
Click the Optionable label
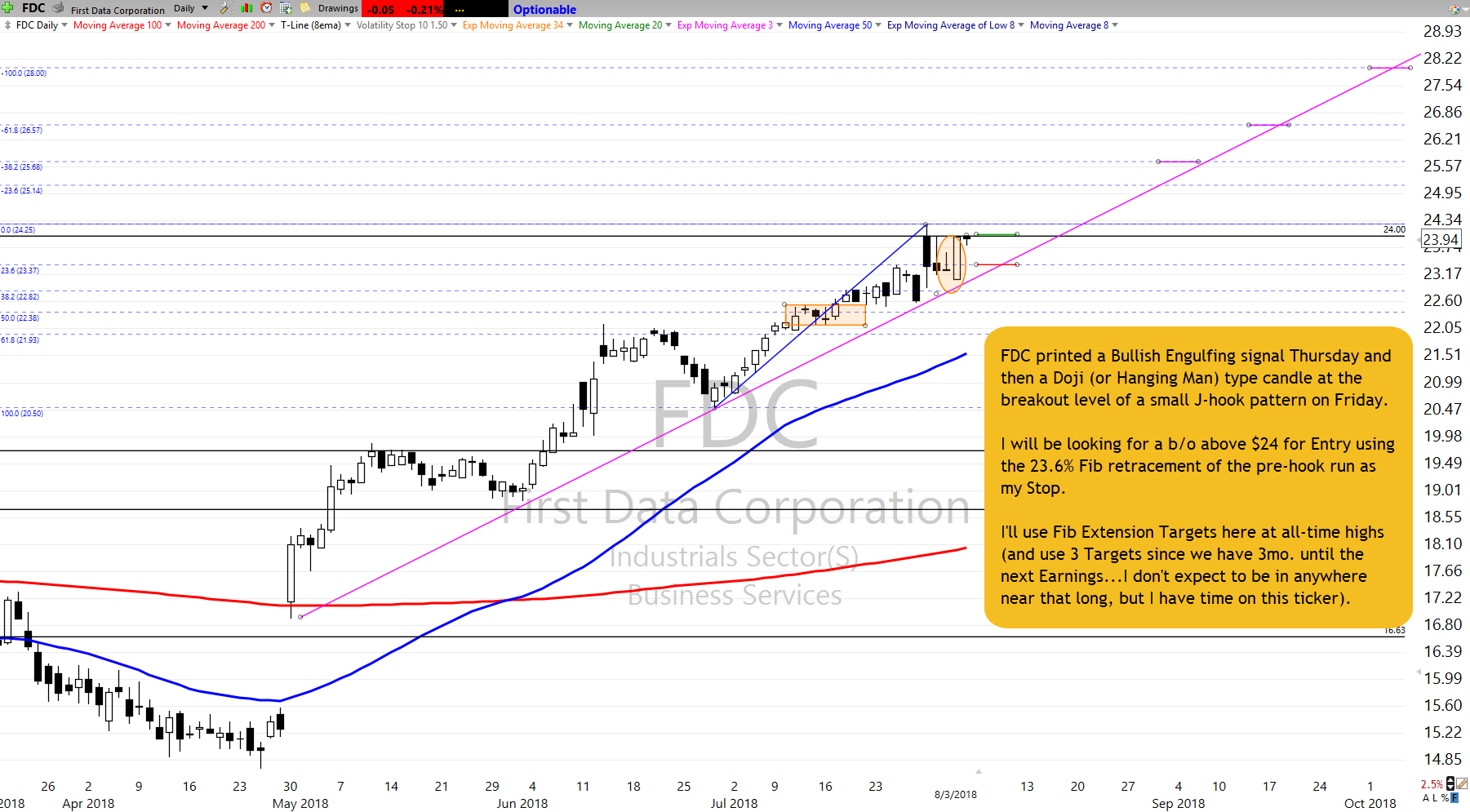[544, 10]
